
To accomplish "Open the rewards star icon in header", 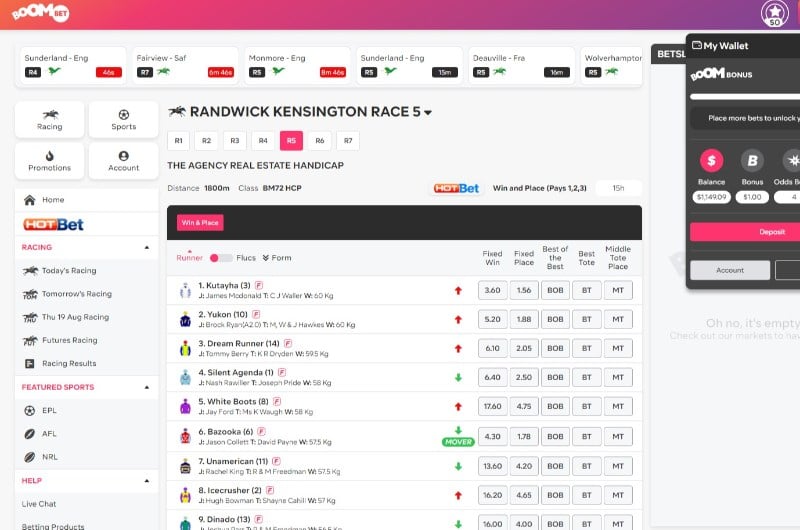I will pos(774,14).
